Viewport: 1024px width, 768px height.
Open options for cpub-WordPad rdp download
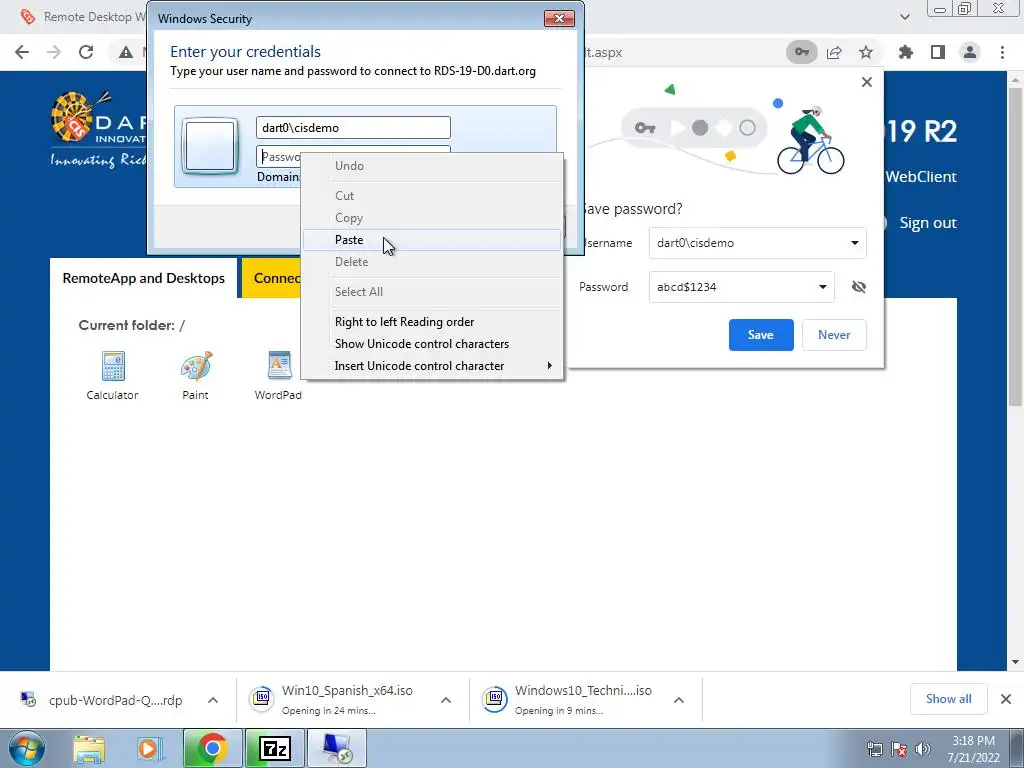point(213,700)
